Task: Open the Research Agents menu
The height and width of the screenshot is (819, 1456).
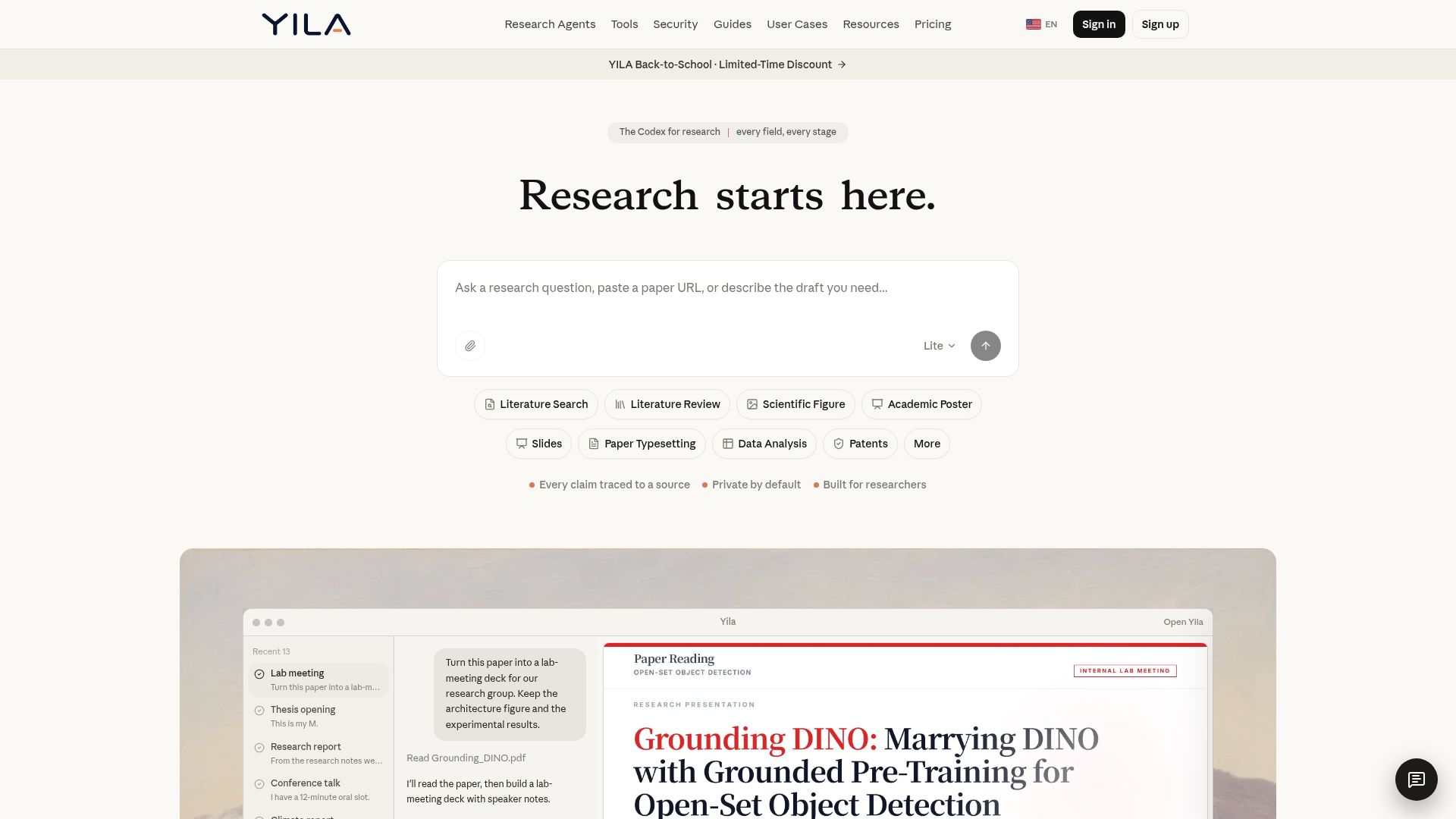Action: [x=550, y=24]
